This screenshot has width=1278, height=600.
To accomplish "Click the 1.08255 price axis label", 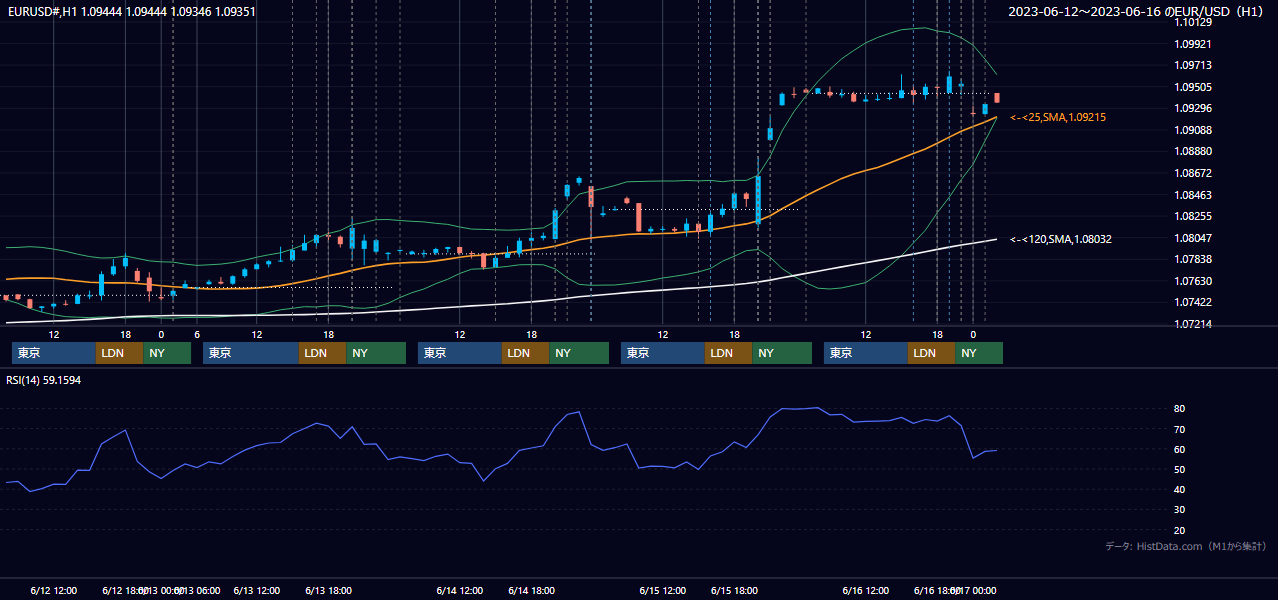I will tap(1194, 216).
